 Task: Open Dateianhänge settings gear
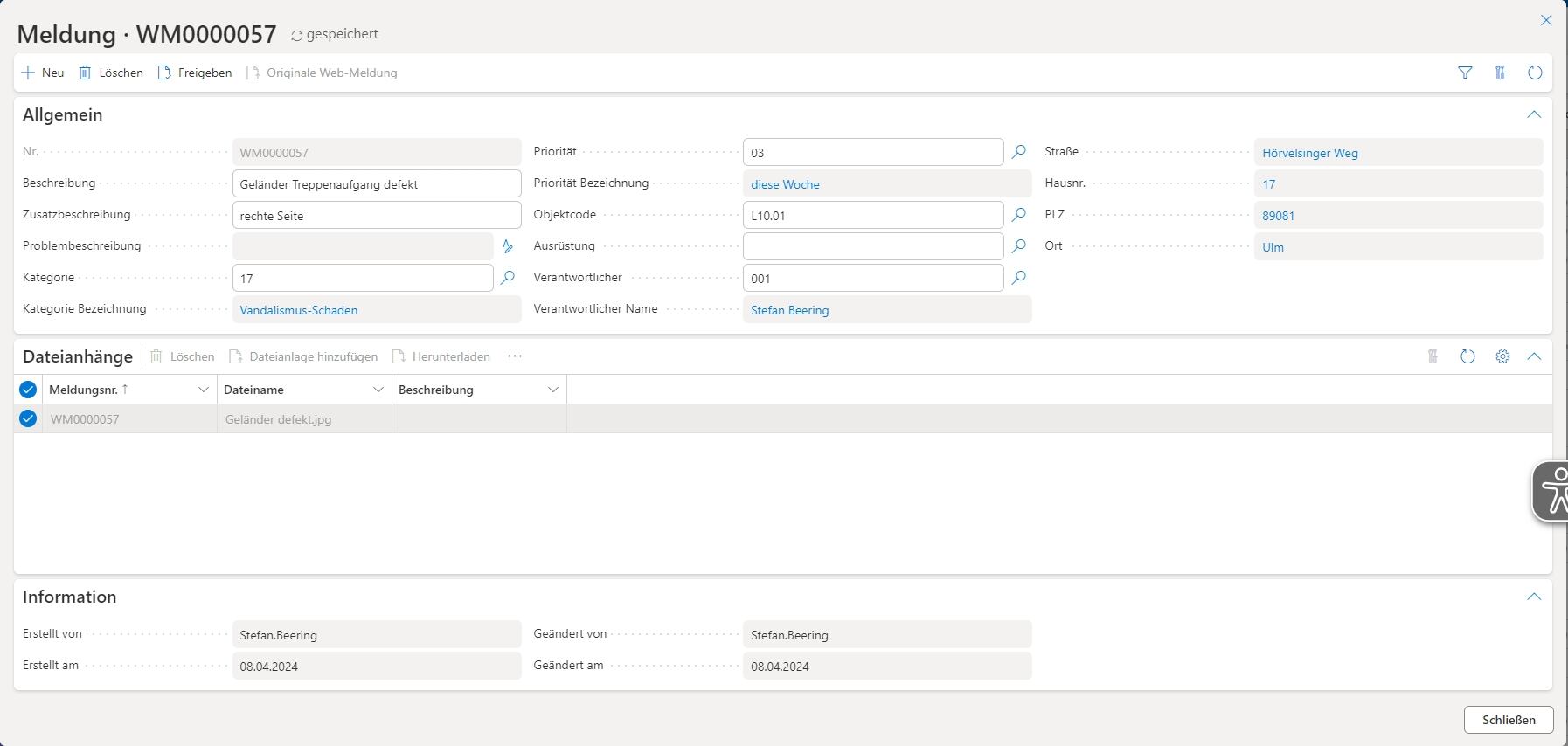click(x=1502, y=356)
